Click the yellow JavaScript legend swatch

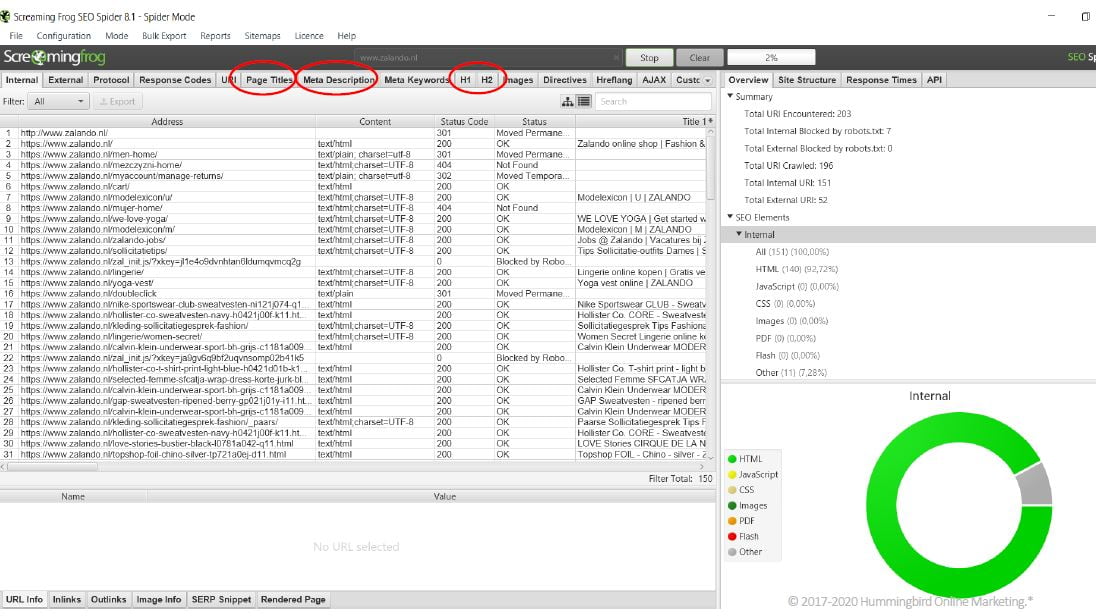coord(732,474)
